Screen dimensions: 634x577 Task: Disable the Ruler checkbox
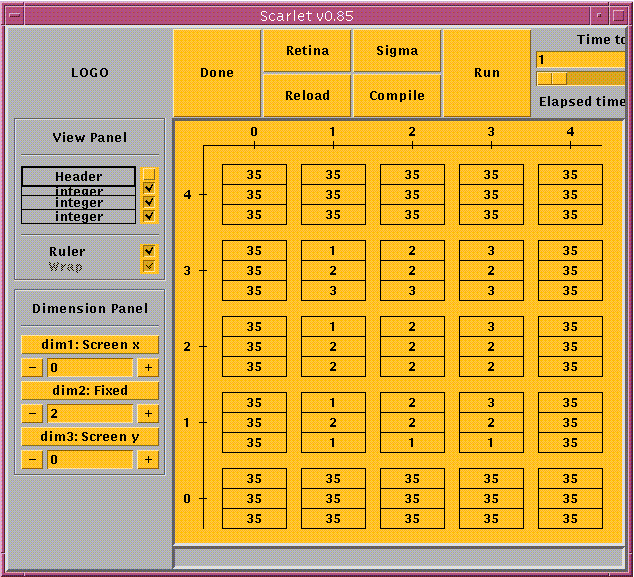pos(149,251)
